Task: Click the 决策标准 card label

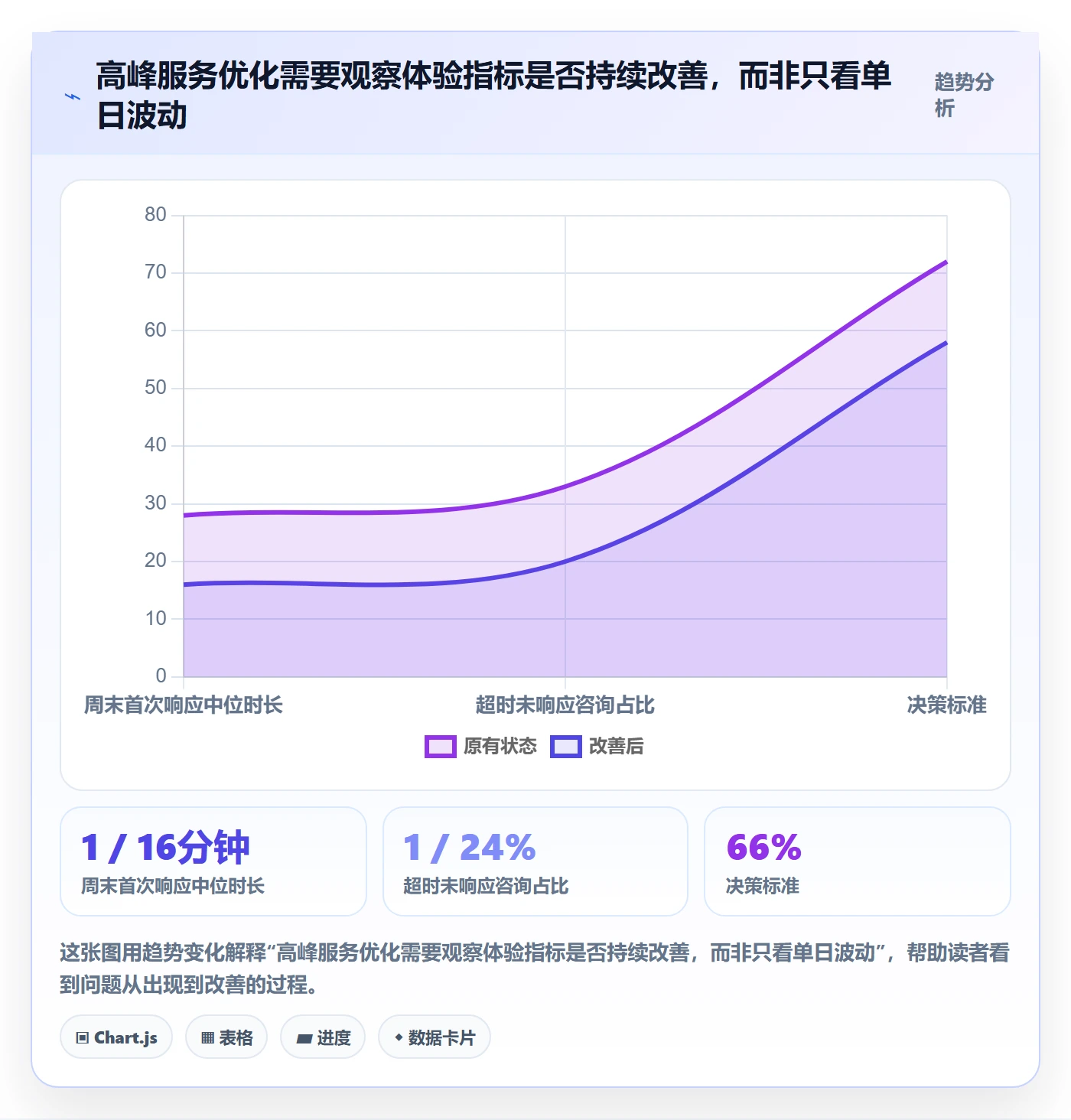Action: [763, 886]
